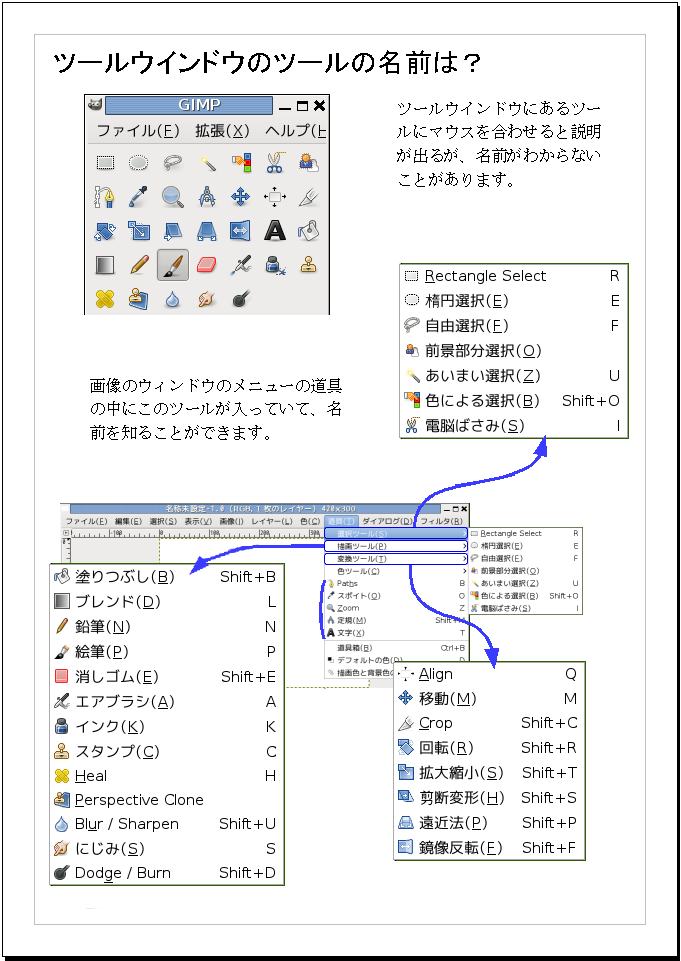The width and height of the screenshot is (681, 961).
Task: Expand the 選択ツール(S) submenu
Action: (396, 533)
